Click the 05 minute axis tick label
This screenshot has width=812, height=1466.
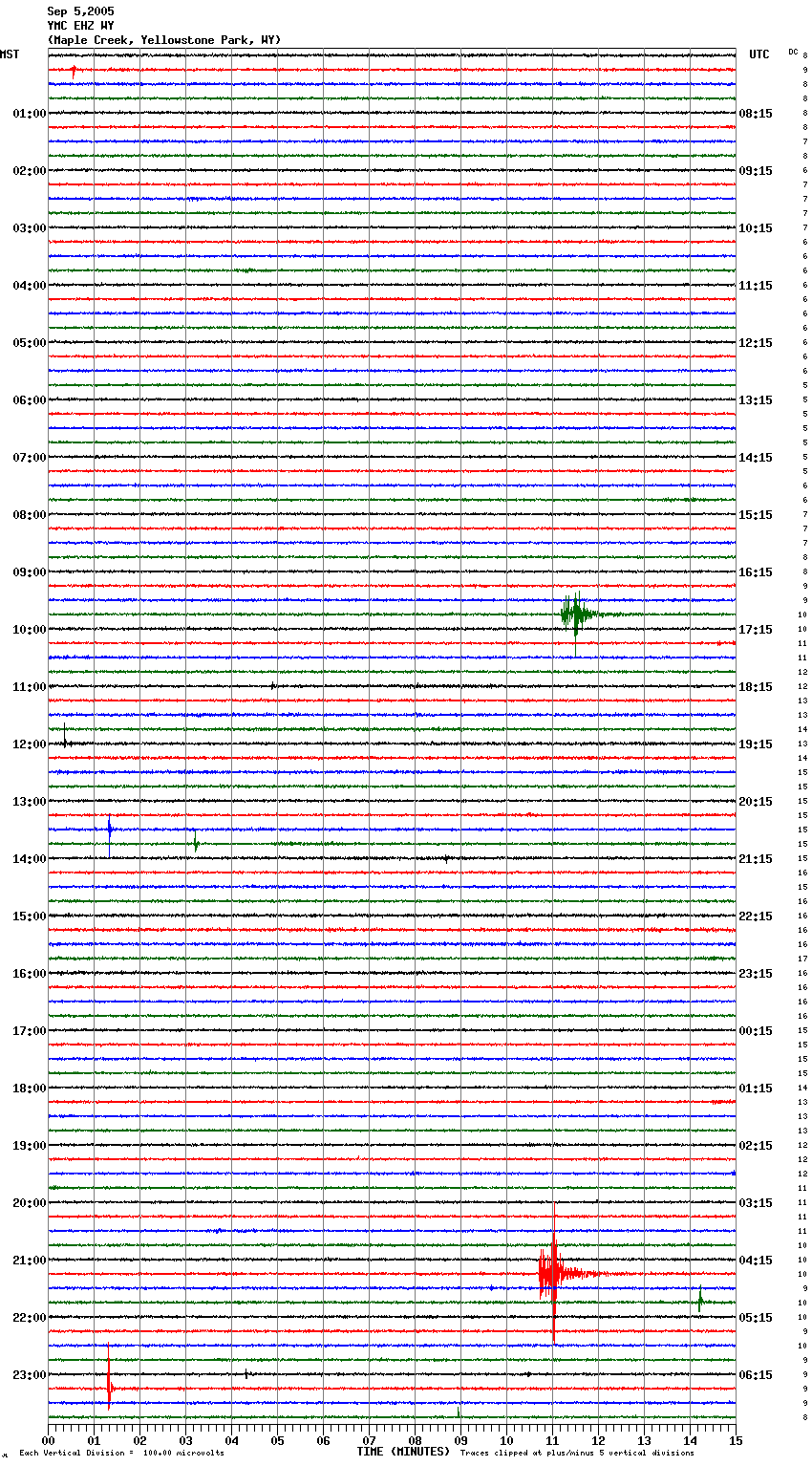tap(277, 1441)
